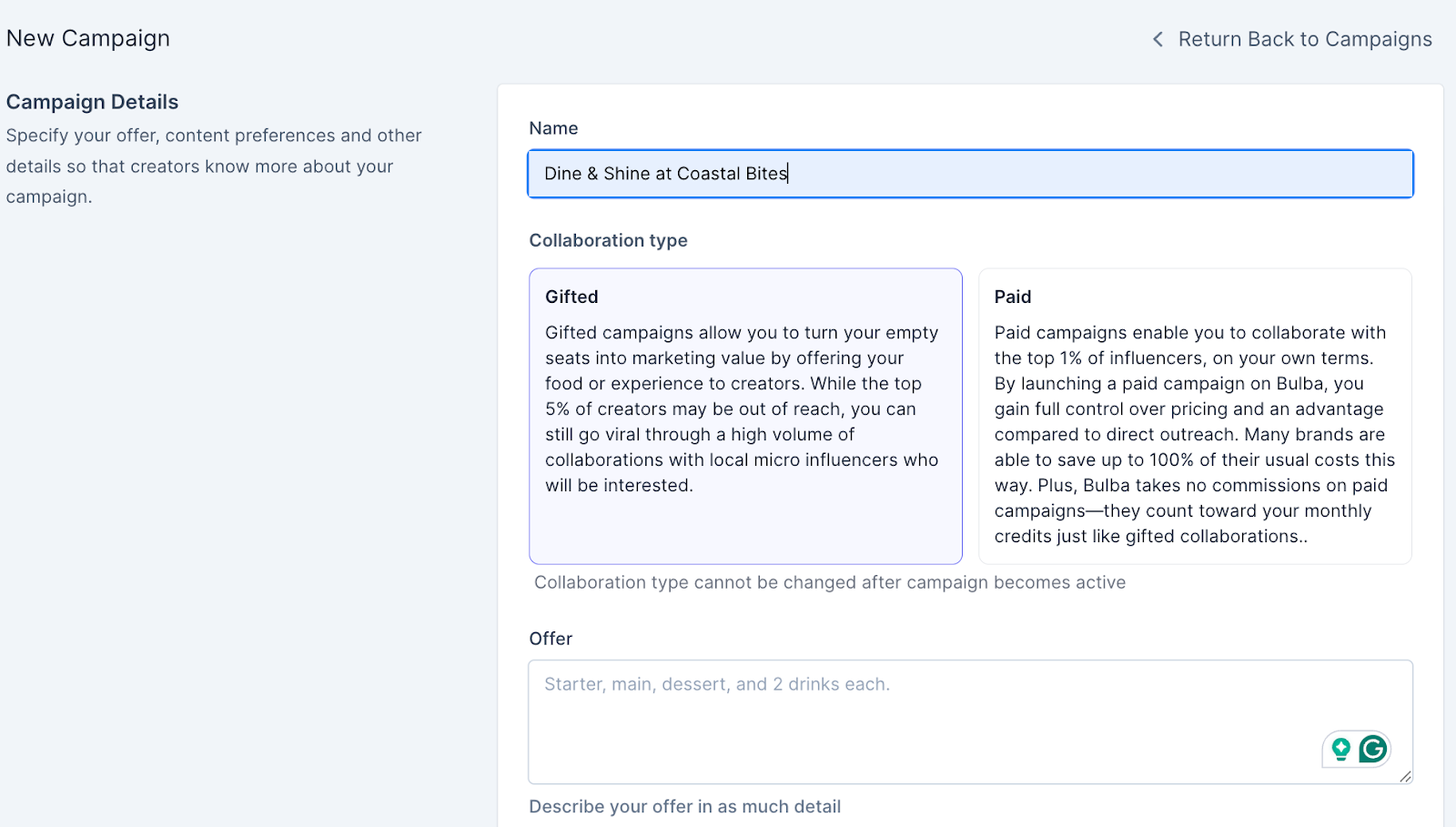Select the Gifted collaboration type

point(745,416)
